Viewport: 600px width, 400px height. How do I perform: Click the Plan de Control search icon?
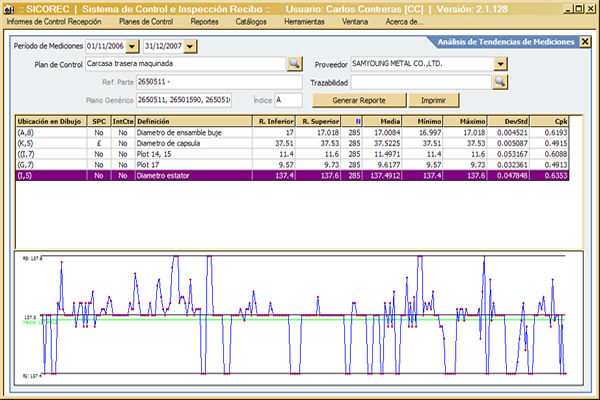[295, 63]
